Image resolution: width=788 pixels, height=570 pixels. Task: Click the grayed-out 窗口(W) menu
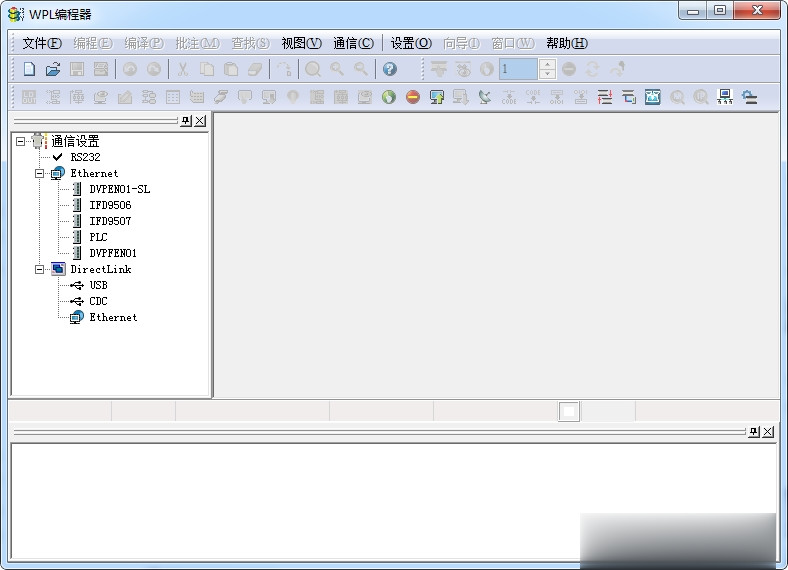click(x=513, y=43)
